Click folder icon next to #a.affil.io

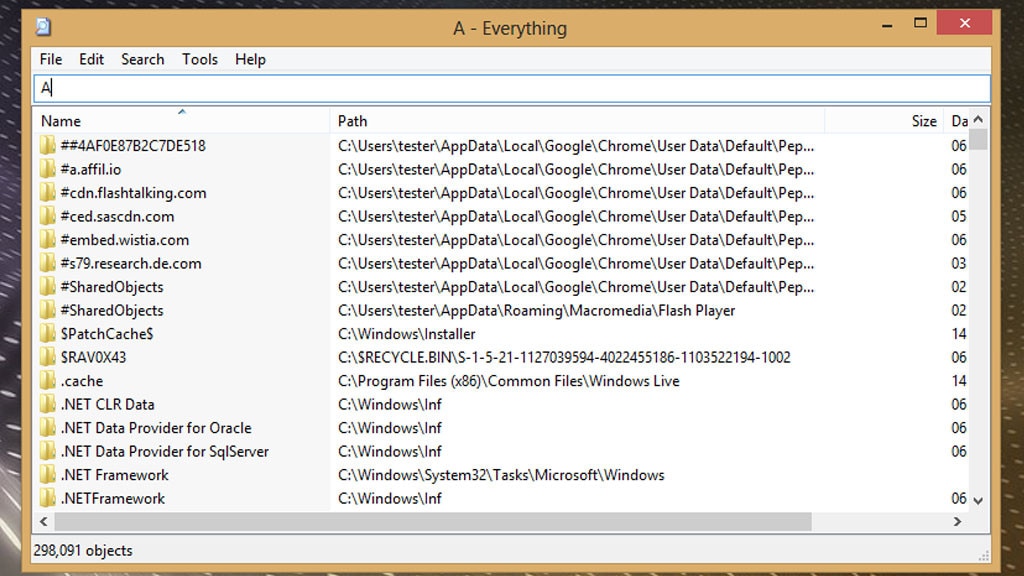(48, 169)
